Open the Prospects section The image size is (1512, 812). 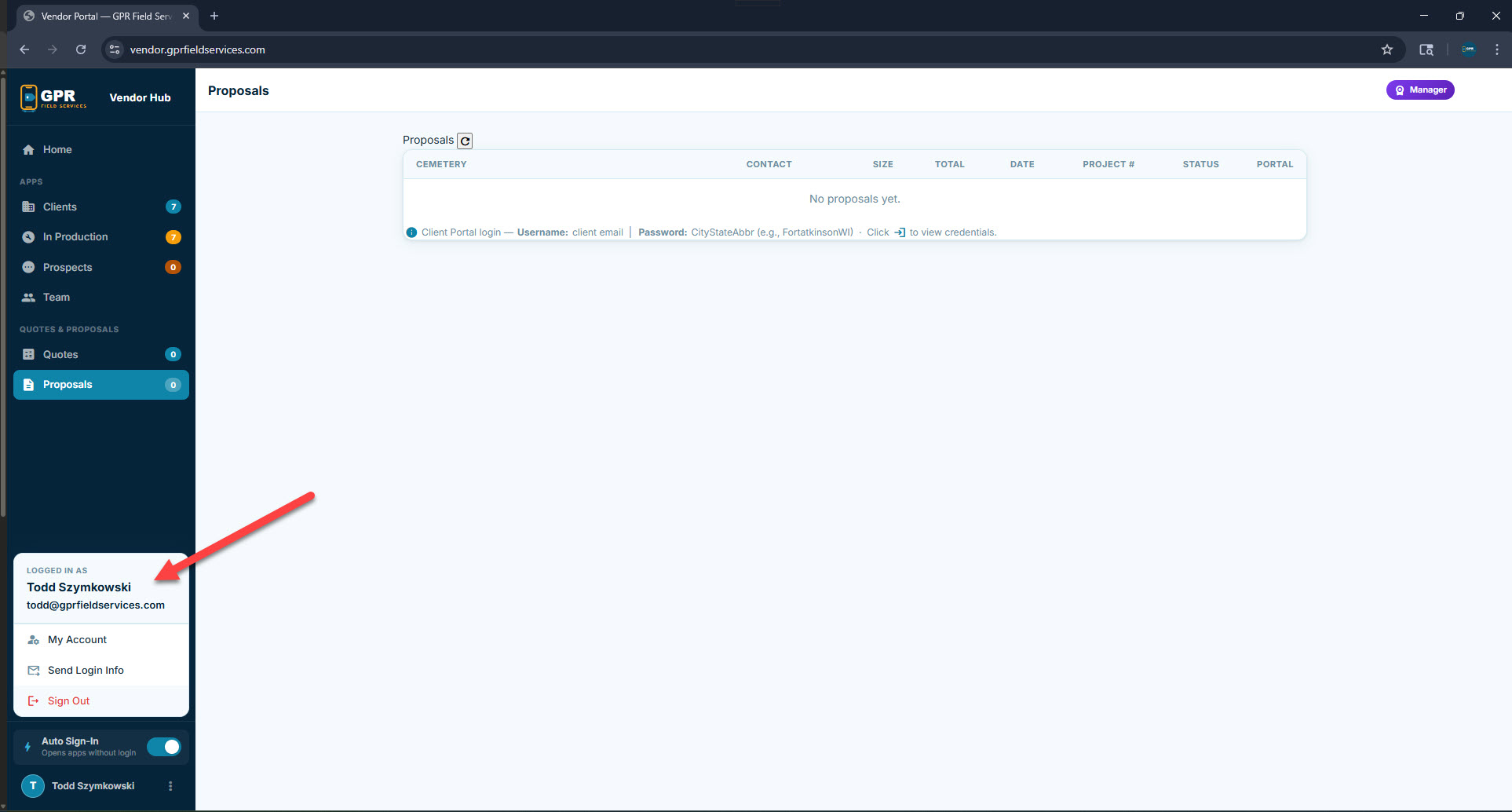point(68,268)
